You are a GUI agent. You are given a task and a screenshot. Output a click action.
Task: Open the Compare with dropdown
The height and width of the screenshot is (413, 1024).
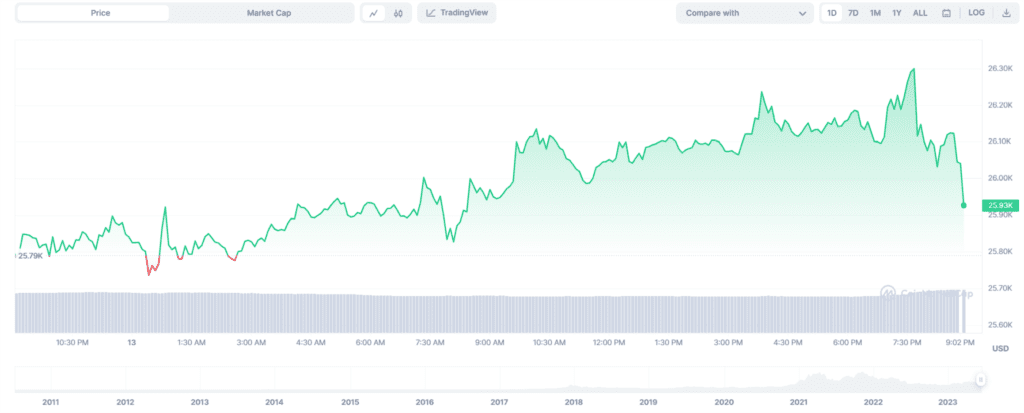coord(745,13)
